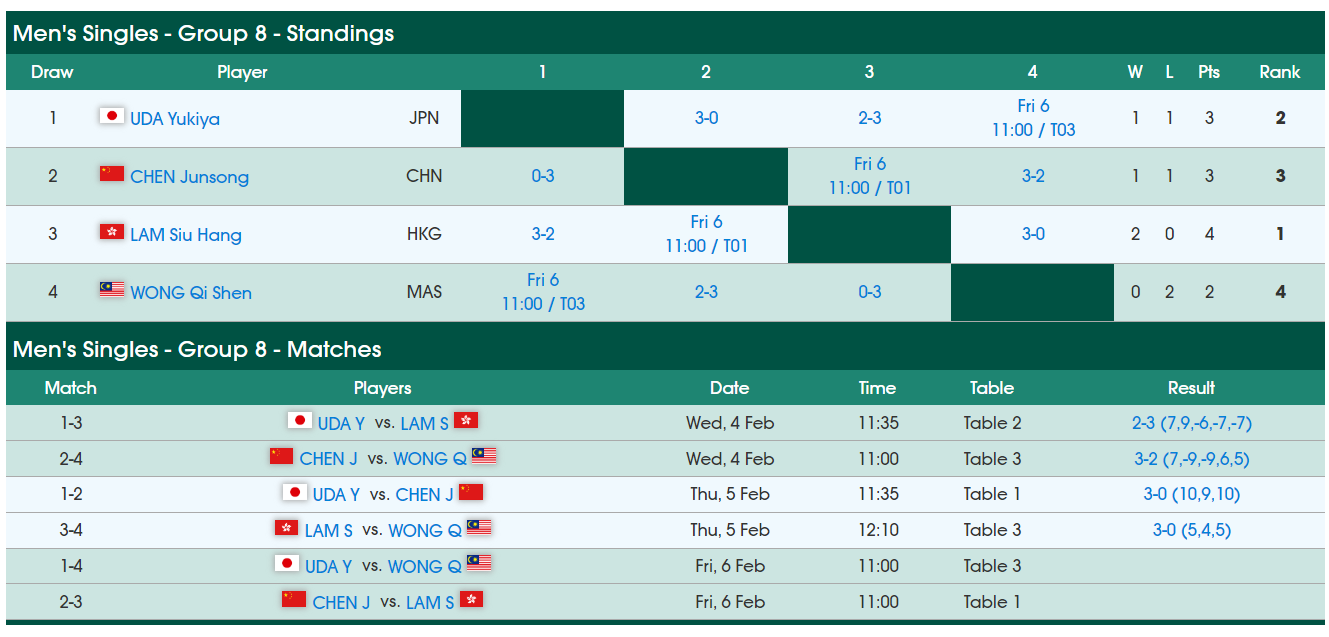Open result 3-2 (7,-9,-9,6,5) details
This screenshot has height=637, width=1329.
click(x=1191, y=459)
